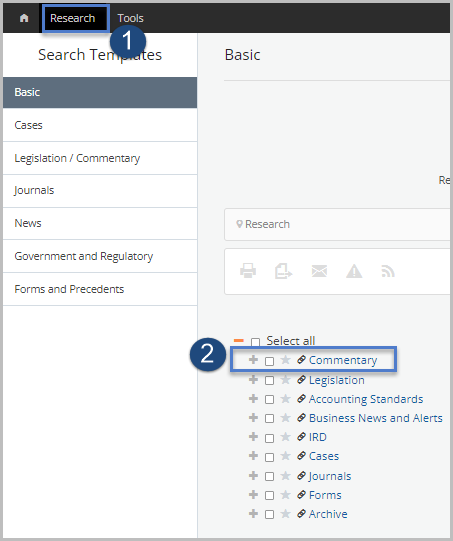Click link icon beside Accounting Standards

click(x=301, y=399)
